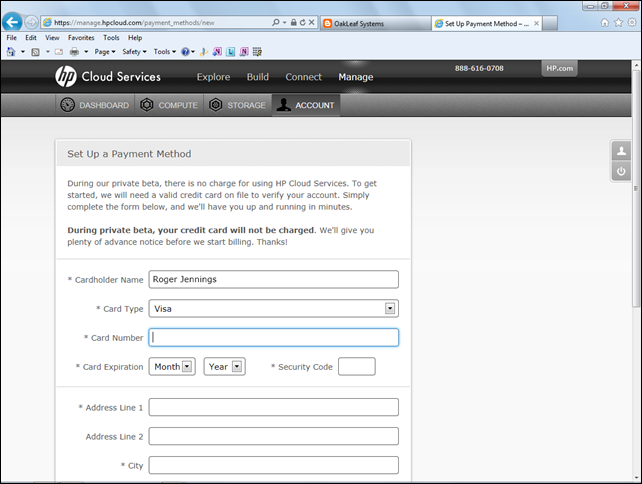Click the browser Forward arrow button
The image size is (642, 484).
[31, 22]
